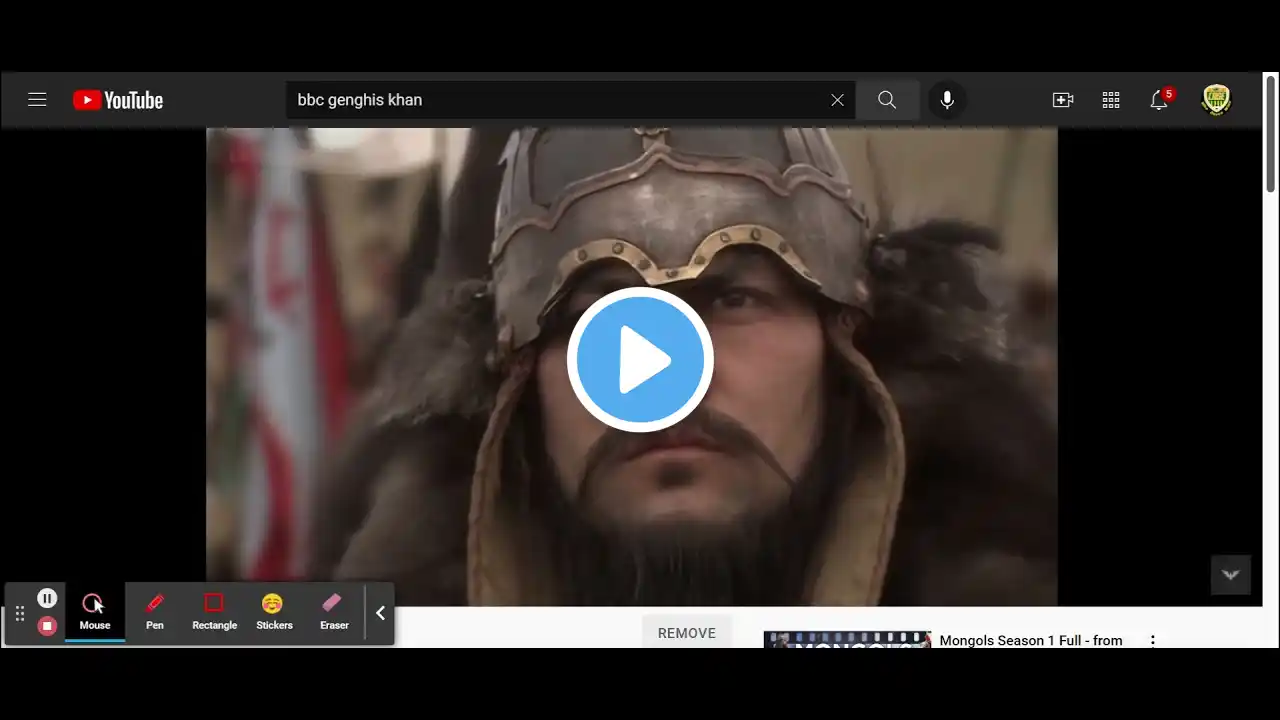The width and height of the screenshot is (1280, 720).
Task: Open the YouTube apps grid
Action: tap(1111, 100)
